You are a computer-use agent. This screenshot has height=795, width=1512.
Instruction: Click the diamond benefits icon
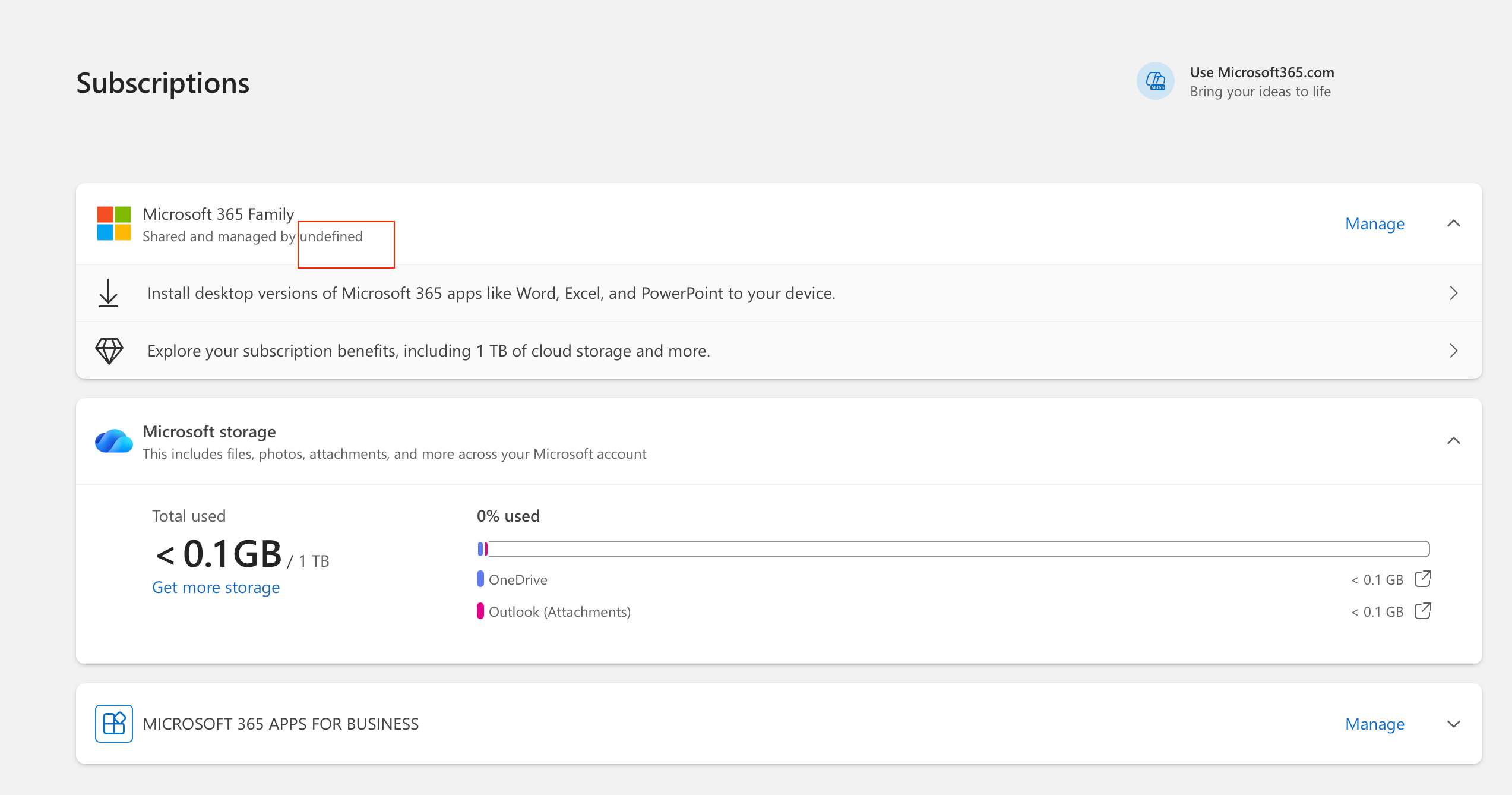(109, 351)
